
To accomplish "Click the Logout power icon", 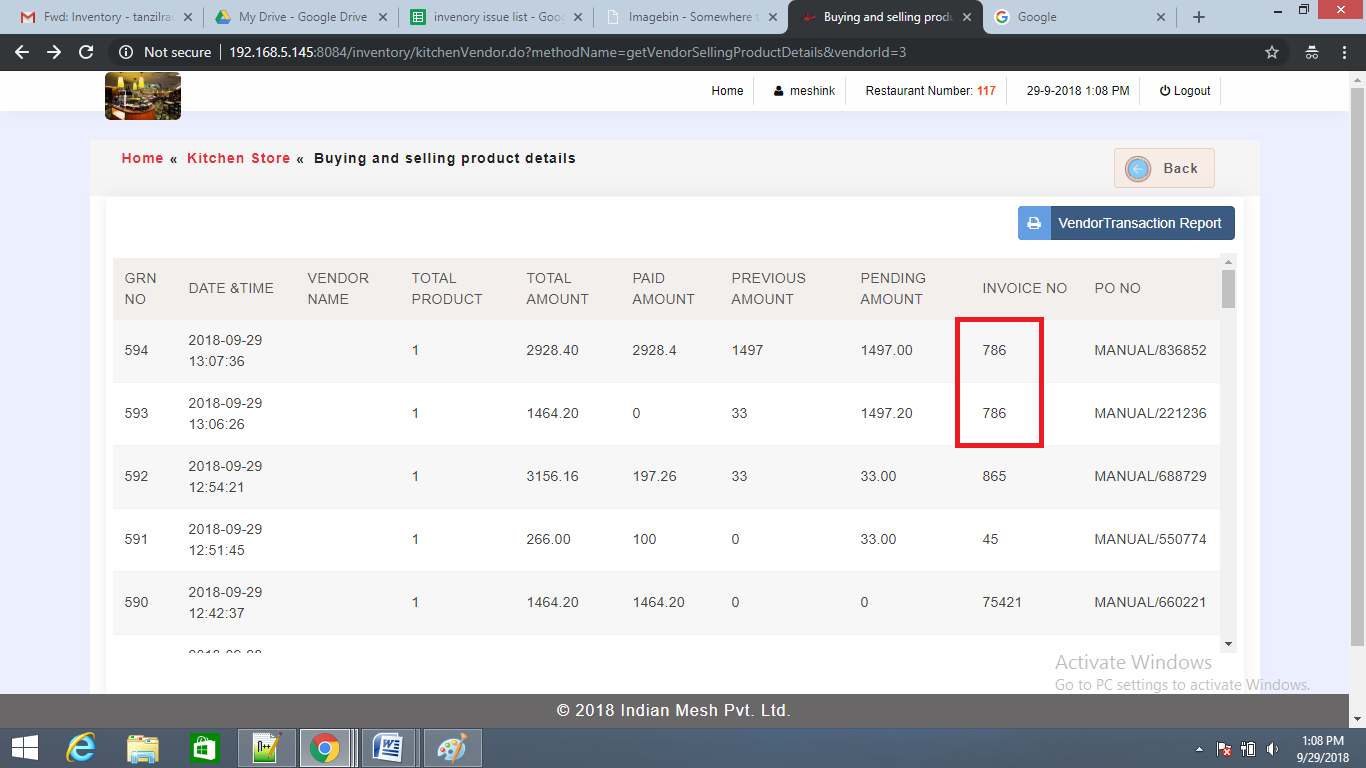I will pos(1165,91).
